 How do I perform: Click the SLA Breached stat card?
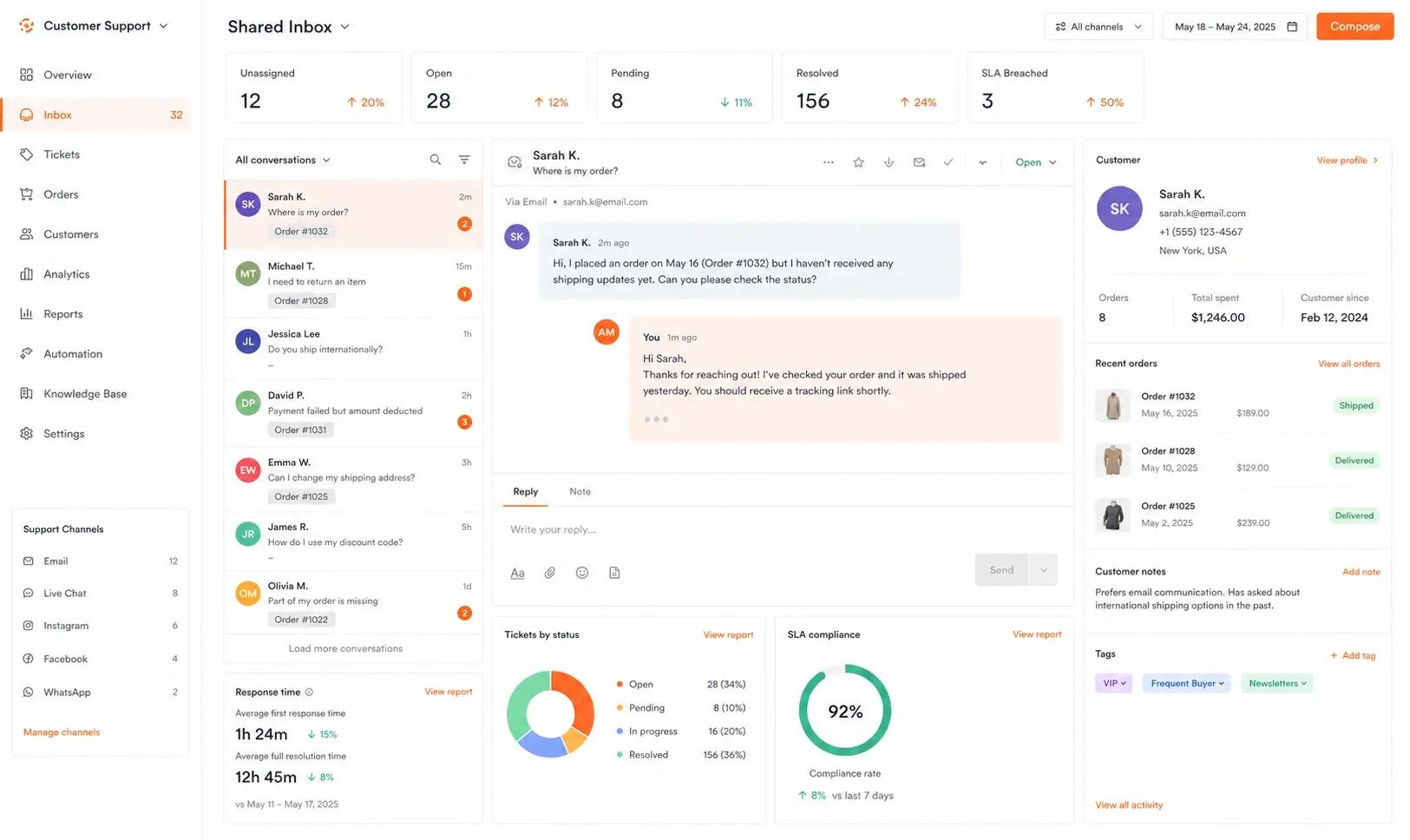coord(1055,88)
